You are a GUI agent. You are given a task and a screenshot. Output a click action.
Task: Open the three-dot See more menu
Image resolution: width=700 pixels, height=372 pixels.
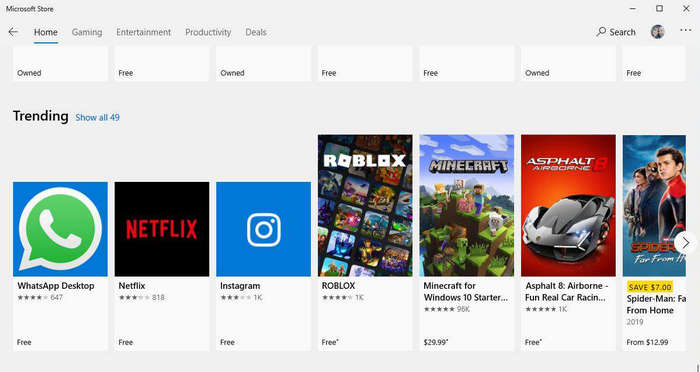pos(685,30)
